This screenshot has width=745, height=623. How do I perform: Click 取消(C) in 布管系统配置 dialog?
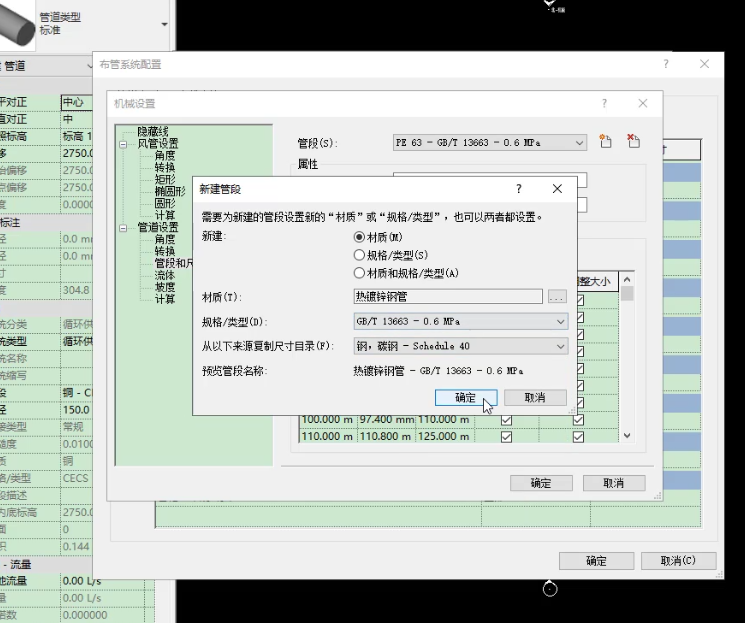point(678,561)
